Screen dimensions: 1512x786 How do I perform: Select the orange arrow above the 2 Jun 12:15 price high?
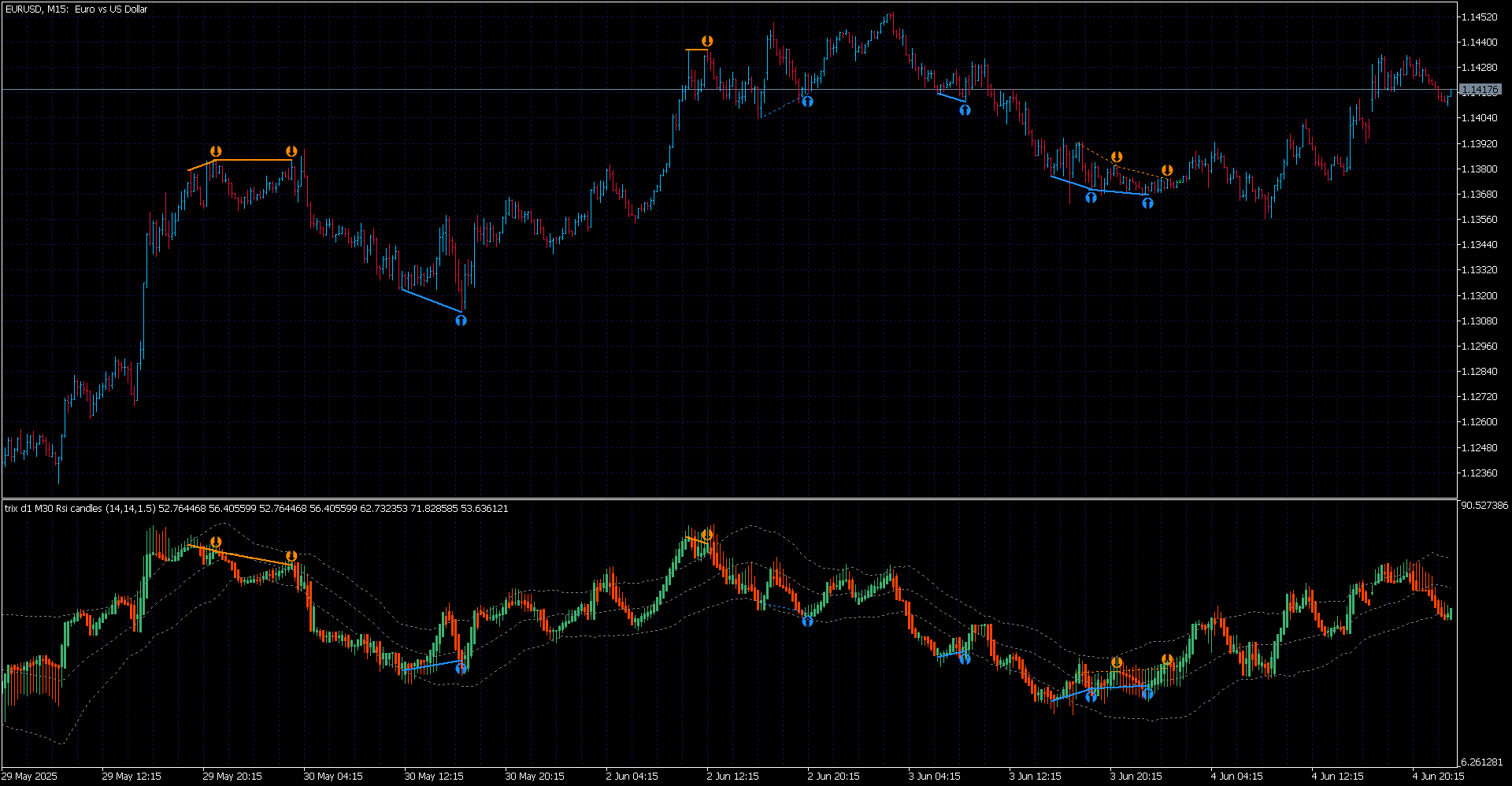(x=707, y=41)
